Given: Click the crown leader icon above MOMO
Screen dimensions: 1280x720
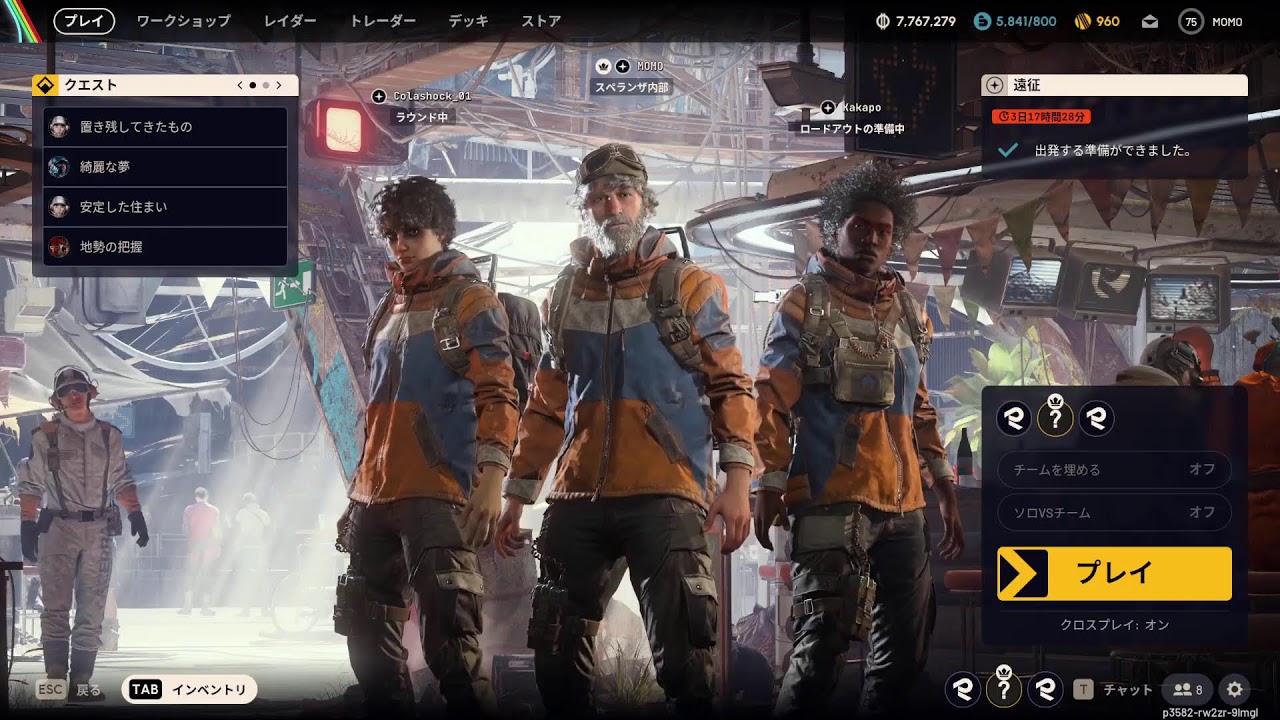Looking at the screenshot, I should [603, 66].
